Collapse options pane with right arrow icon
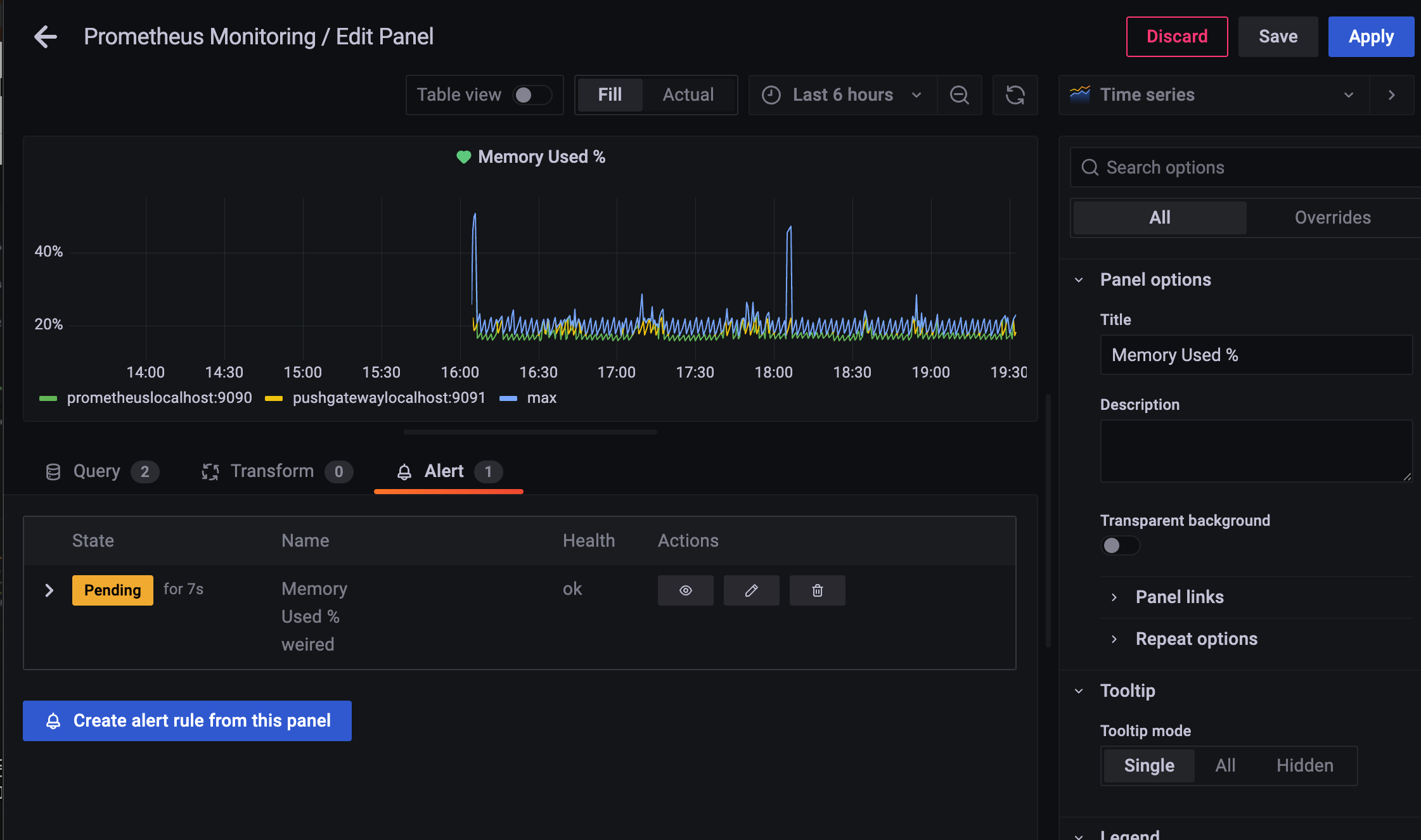Image resolution: width=1421 pixels, height=840 pixels. tap(1391, 95)
